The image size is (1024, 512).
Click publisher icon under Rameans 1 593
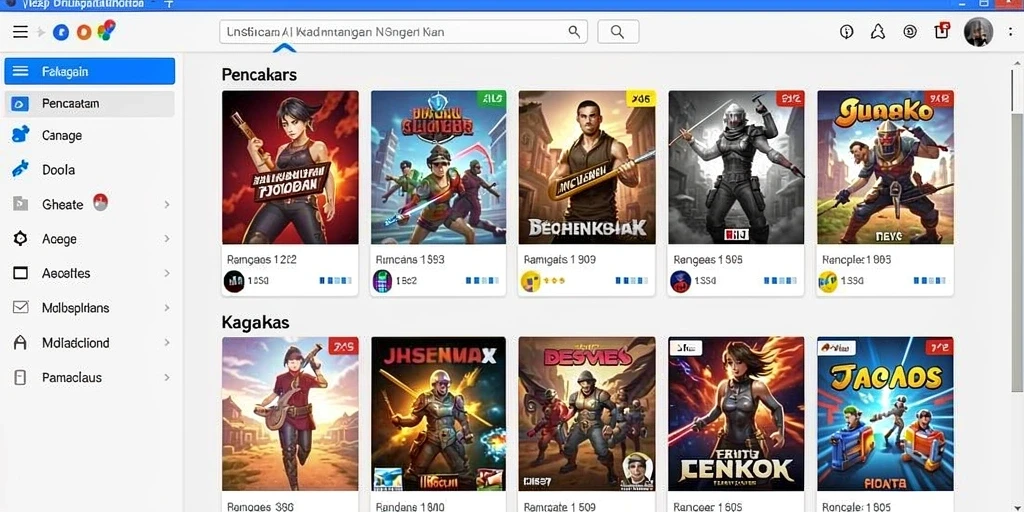pos(382,281)
